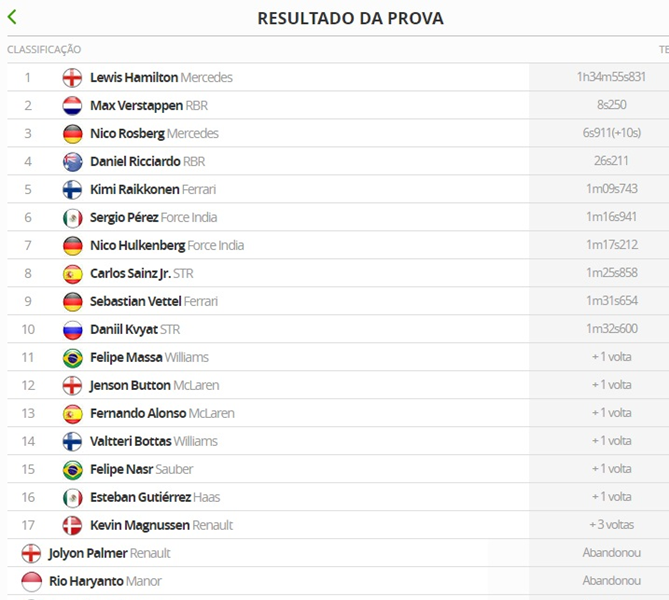
Task: Click Rio Haryanto's Indonesia flag icon
Action: [x=31, y=581]
